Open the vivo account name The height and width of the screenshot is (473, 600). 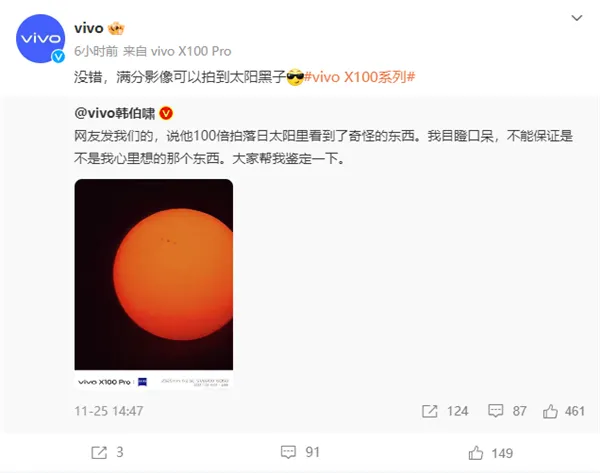coord(89,28)
